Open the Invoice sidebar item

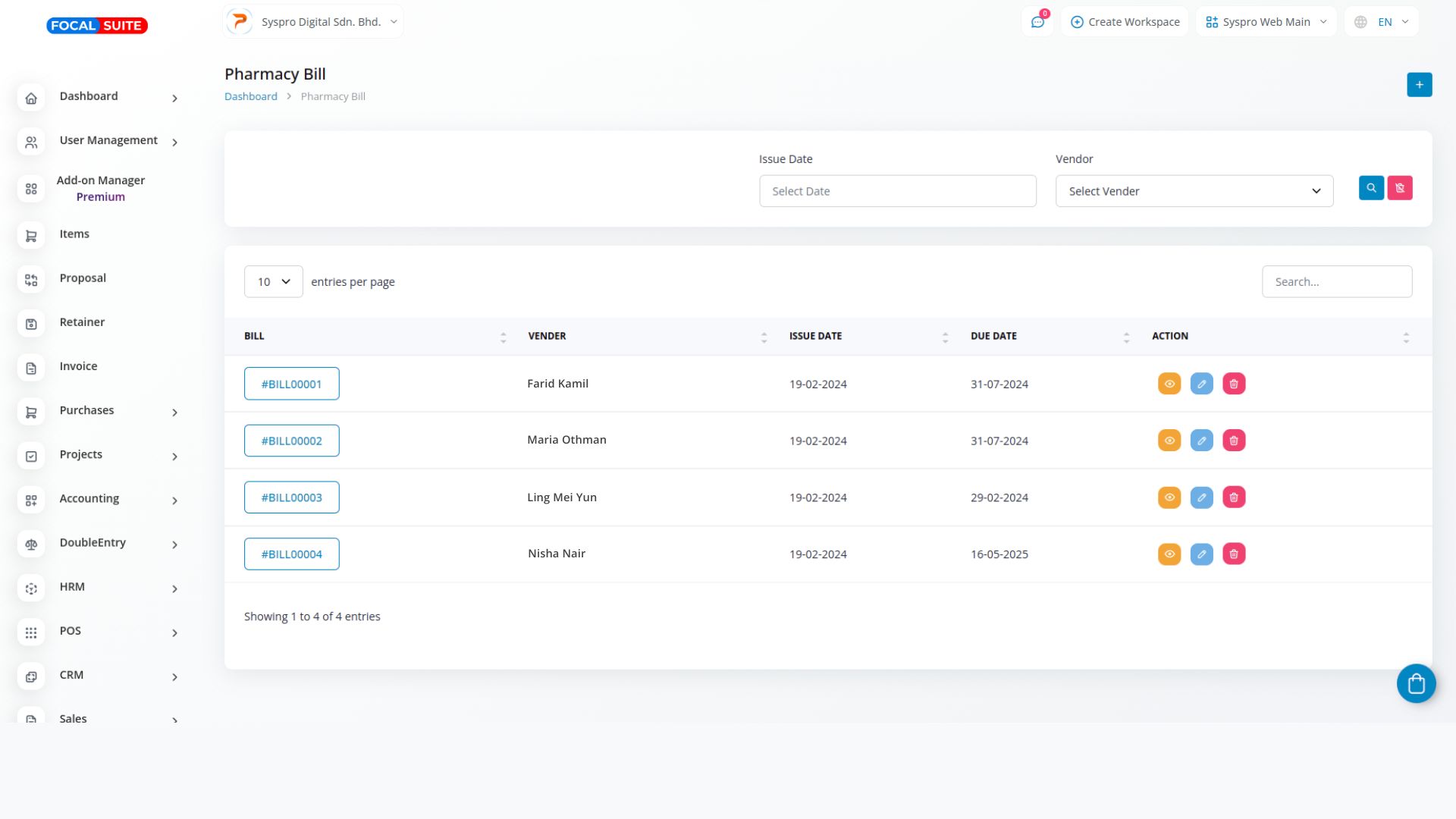coord(78,366)
